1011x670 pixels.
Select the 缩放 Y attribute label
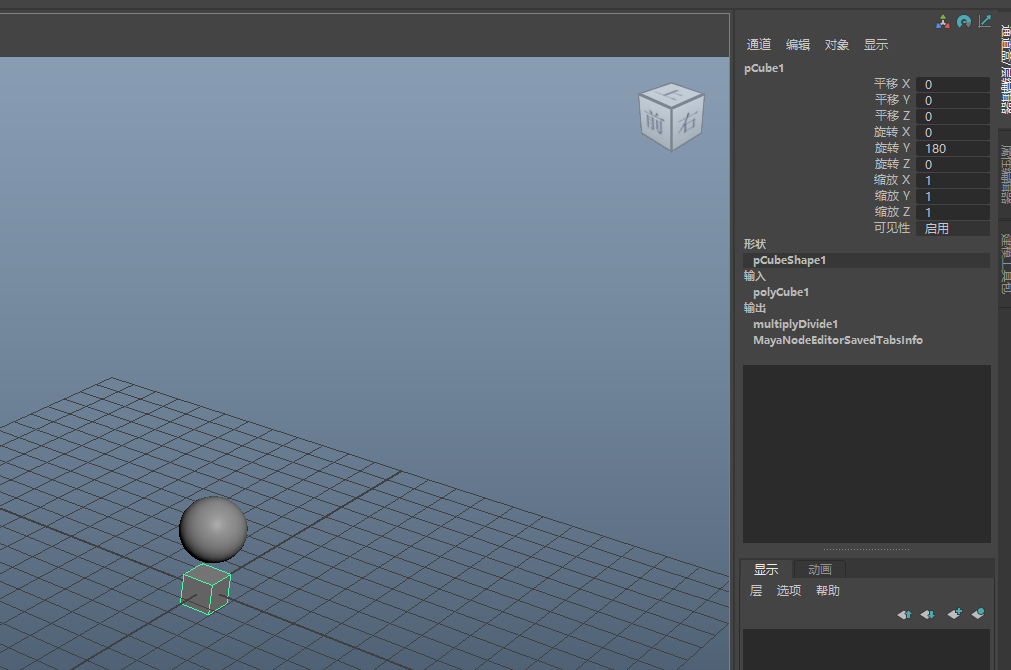[x=892, y=196]
